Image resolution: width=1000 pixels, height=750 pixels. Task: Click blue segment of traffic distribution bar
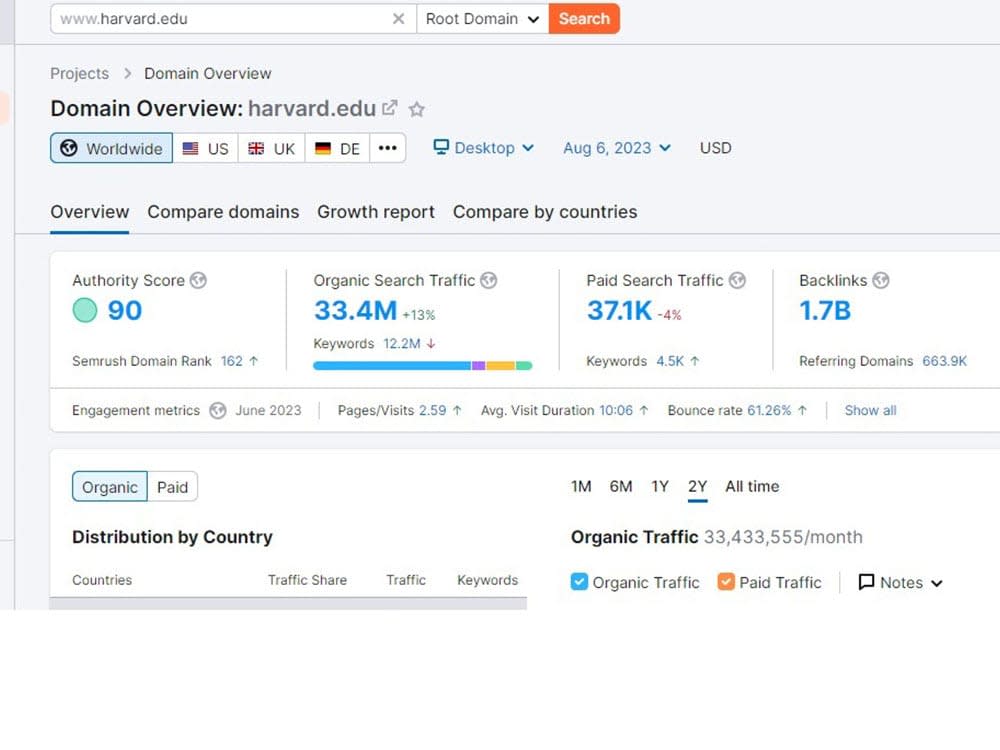tap(392, 365)
